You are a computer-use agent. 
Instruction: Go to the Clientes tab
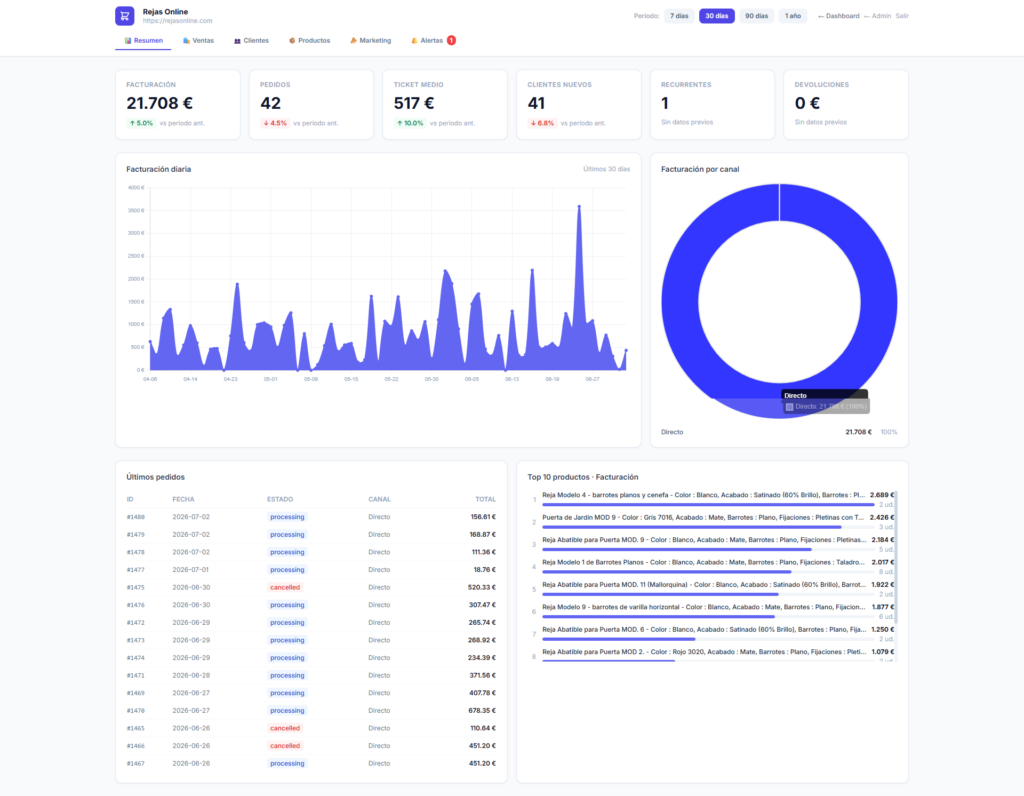coord(251,40)
